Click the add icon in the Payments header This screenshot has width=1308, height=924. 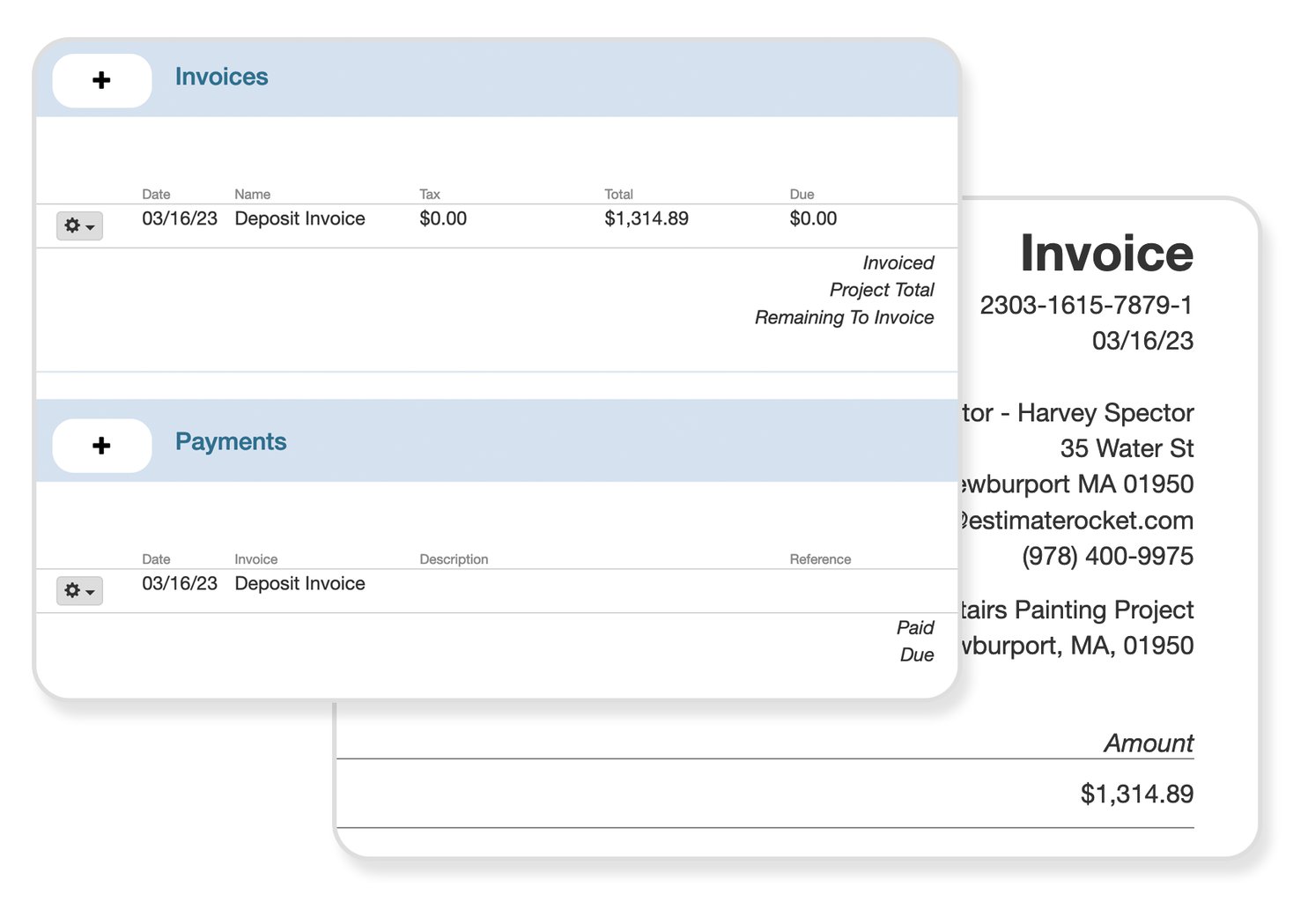click(x=101, y=446)
